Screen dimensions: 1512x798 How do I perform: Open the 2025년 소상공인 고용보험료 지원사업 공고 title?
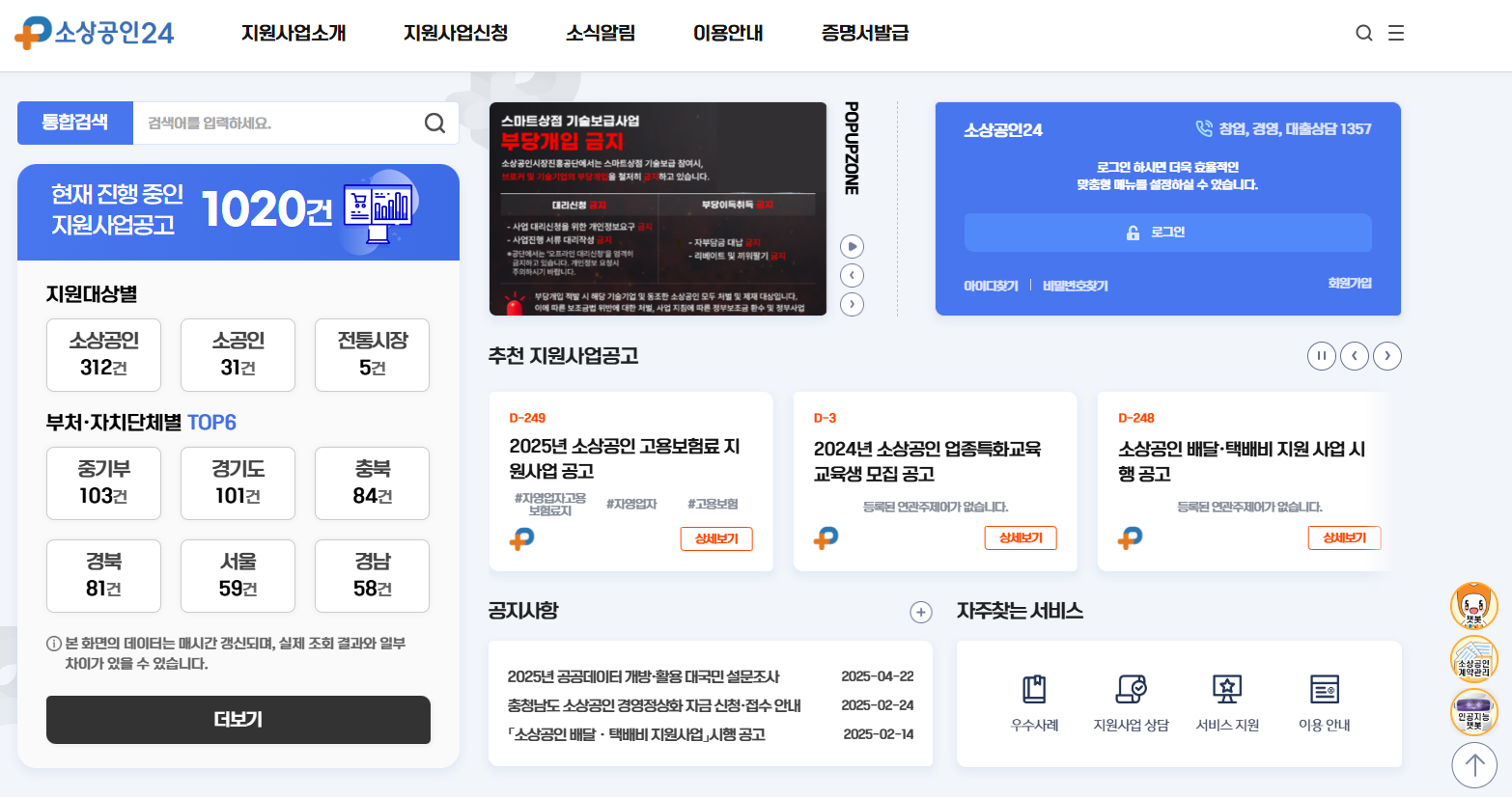tap(625, 458)
